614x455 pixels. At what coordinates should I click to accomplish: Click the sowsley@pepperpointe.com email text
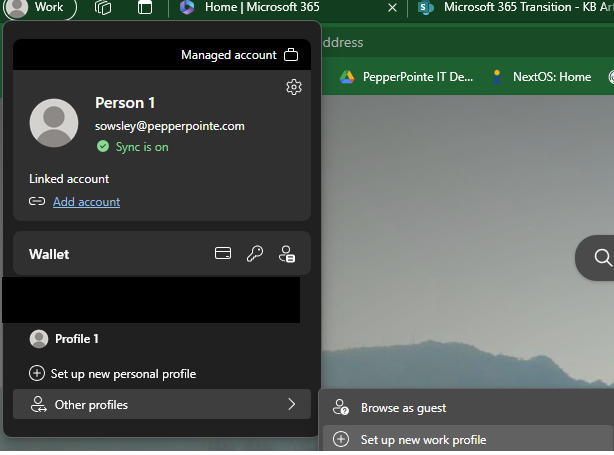click(170, 126)
